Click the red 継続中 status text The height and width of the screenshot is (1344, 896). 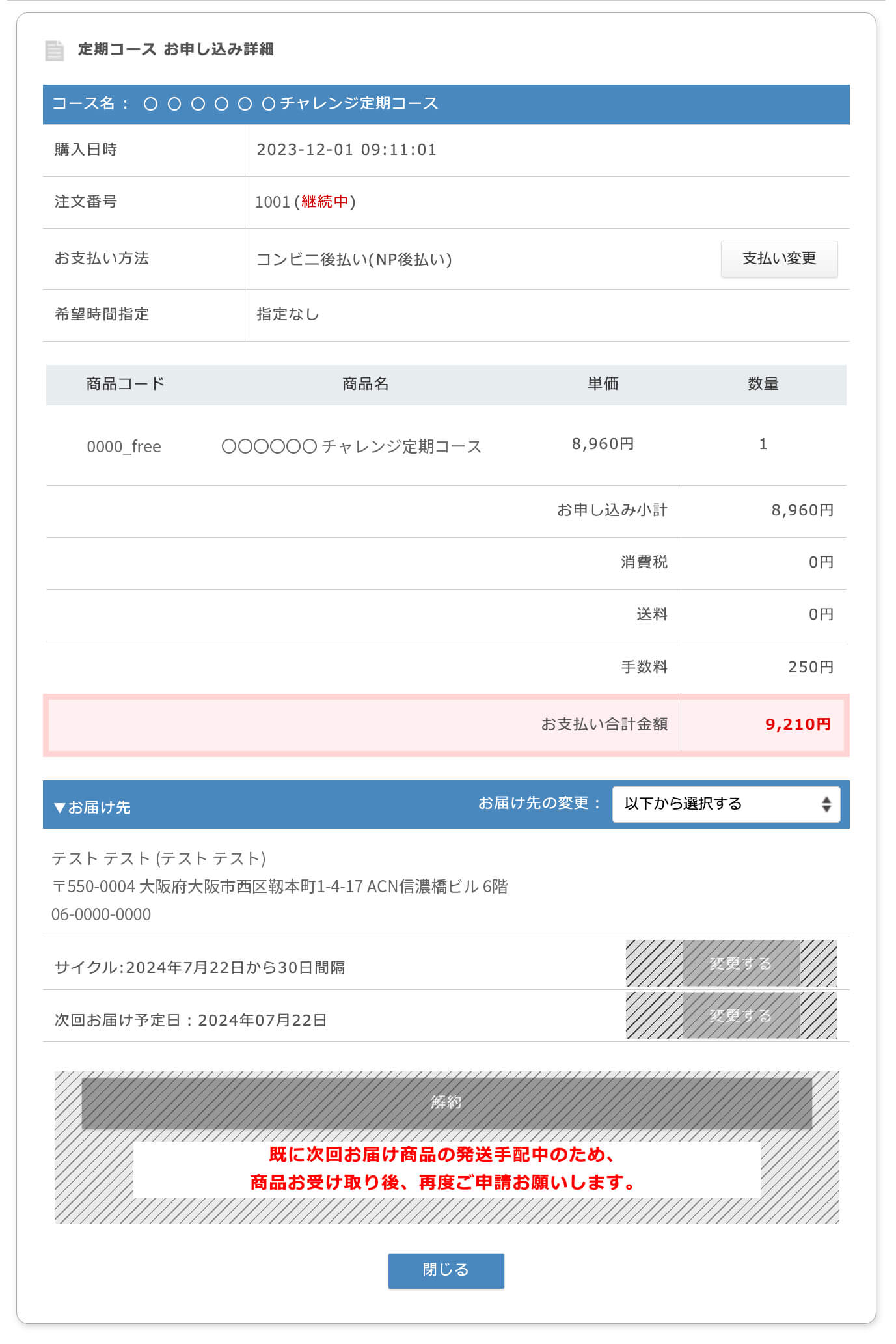[x=325, y=202]
